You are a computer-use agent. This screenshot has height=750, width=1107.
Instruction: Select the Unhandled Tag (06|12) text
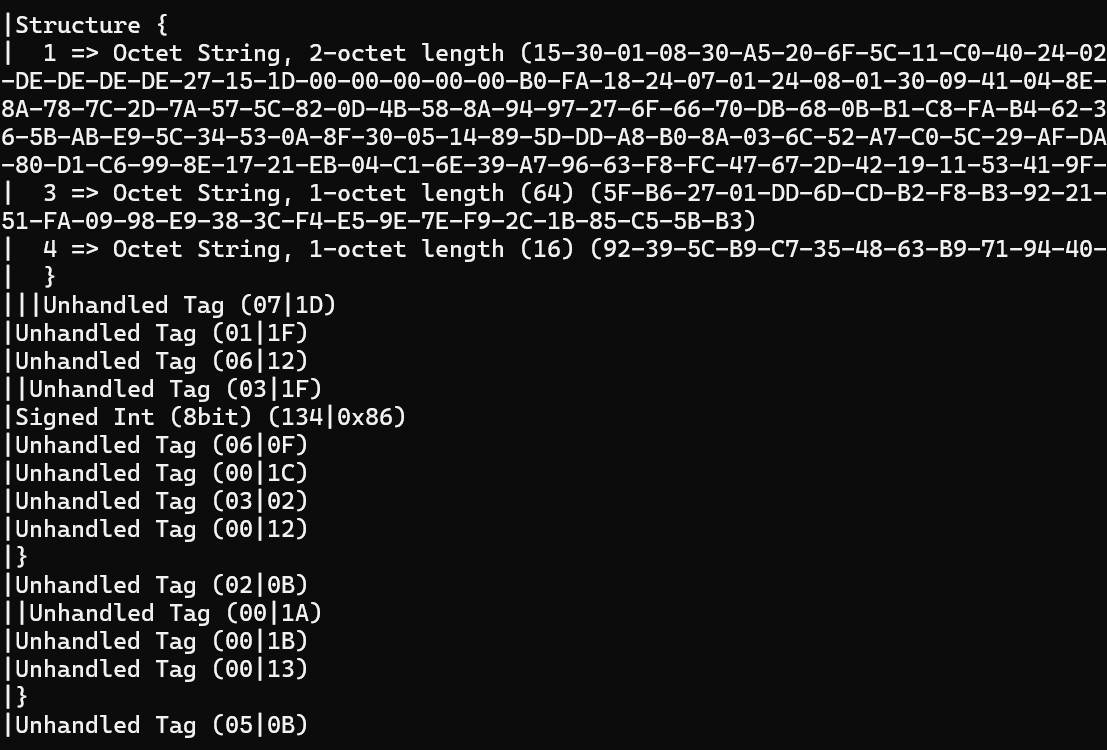tap(161, 361)
